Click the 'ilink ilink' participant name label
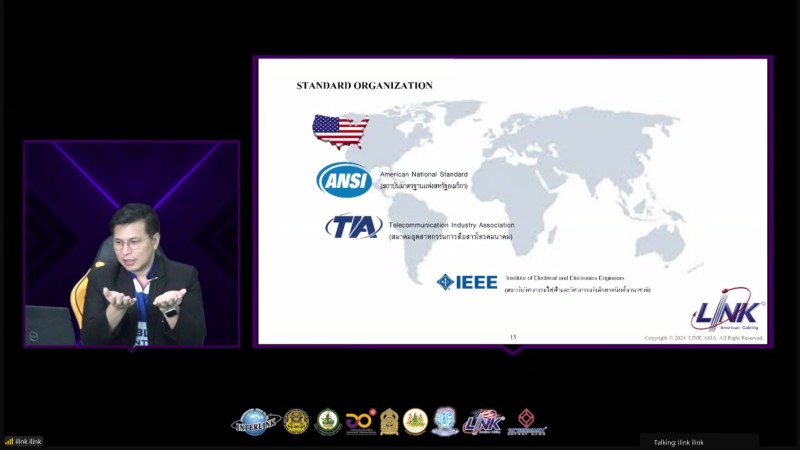 [x=29, y=441]
